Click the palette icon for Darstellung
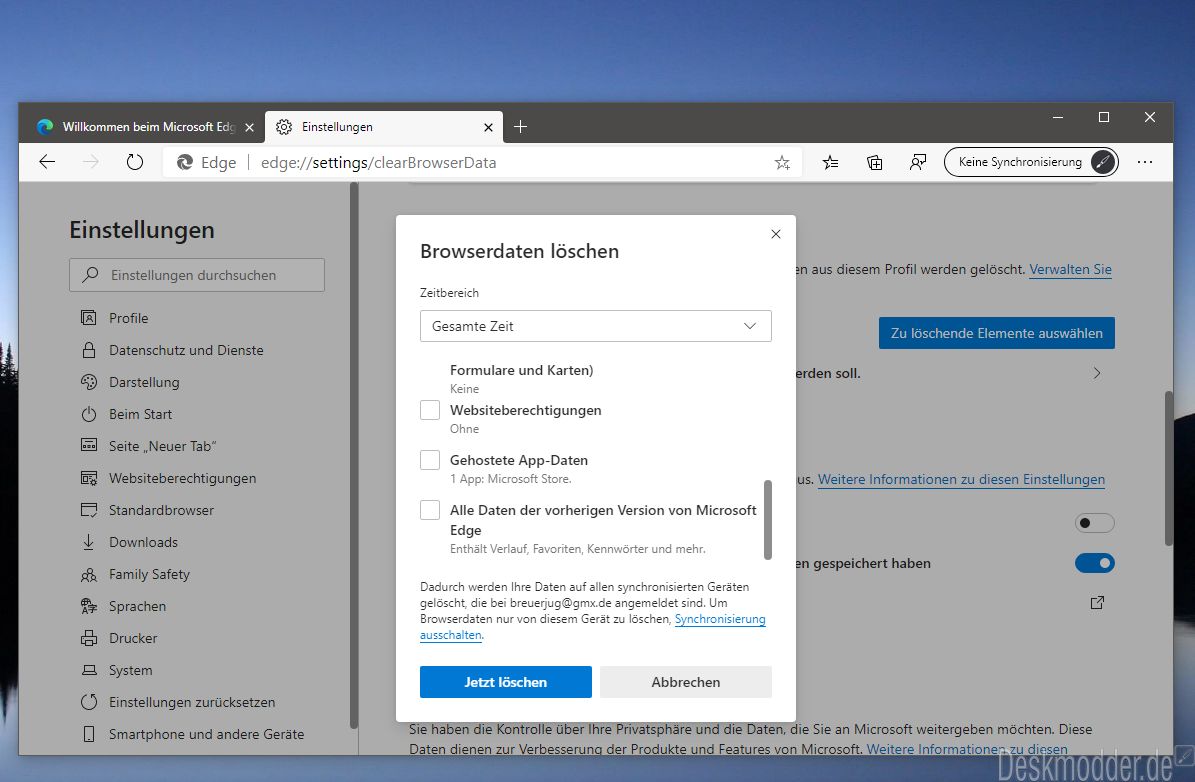 click(89, 382)
